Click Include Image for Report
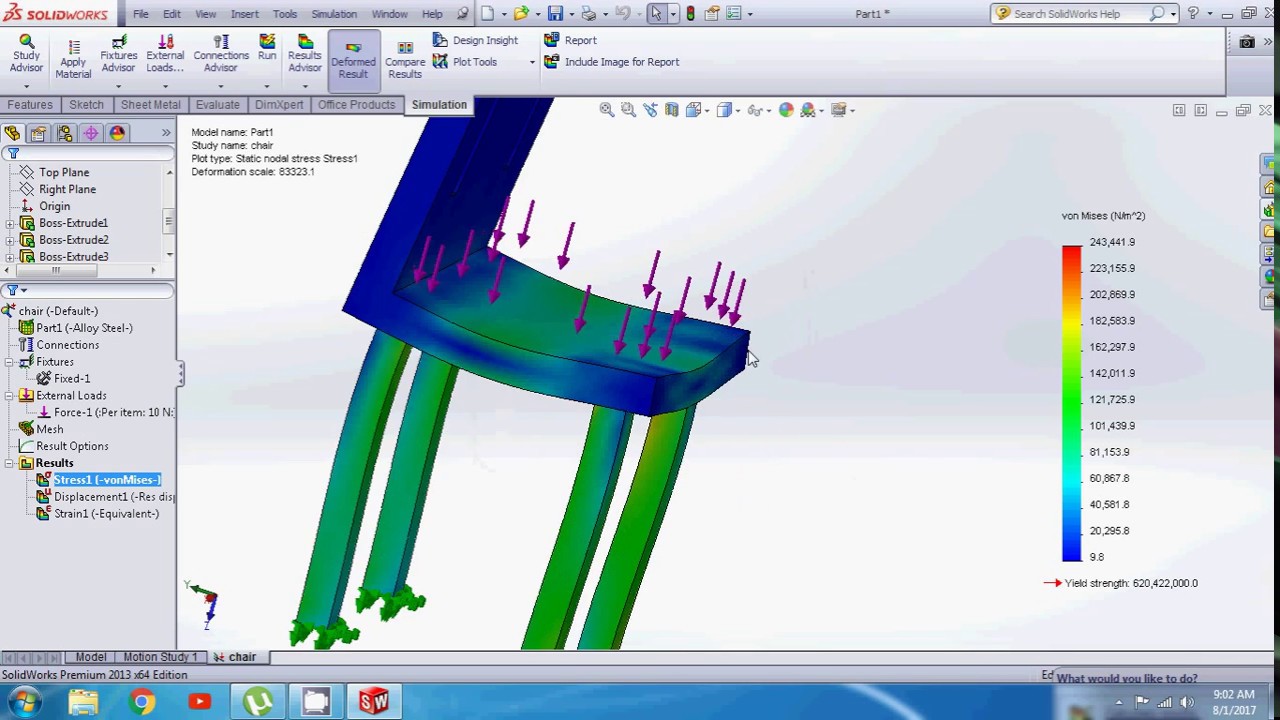This screenshot has width=1280, height=720. pyautogui.click(x=611, y=62)
